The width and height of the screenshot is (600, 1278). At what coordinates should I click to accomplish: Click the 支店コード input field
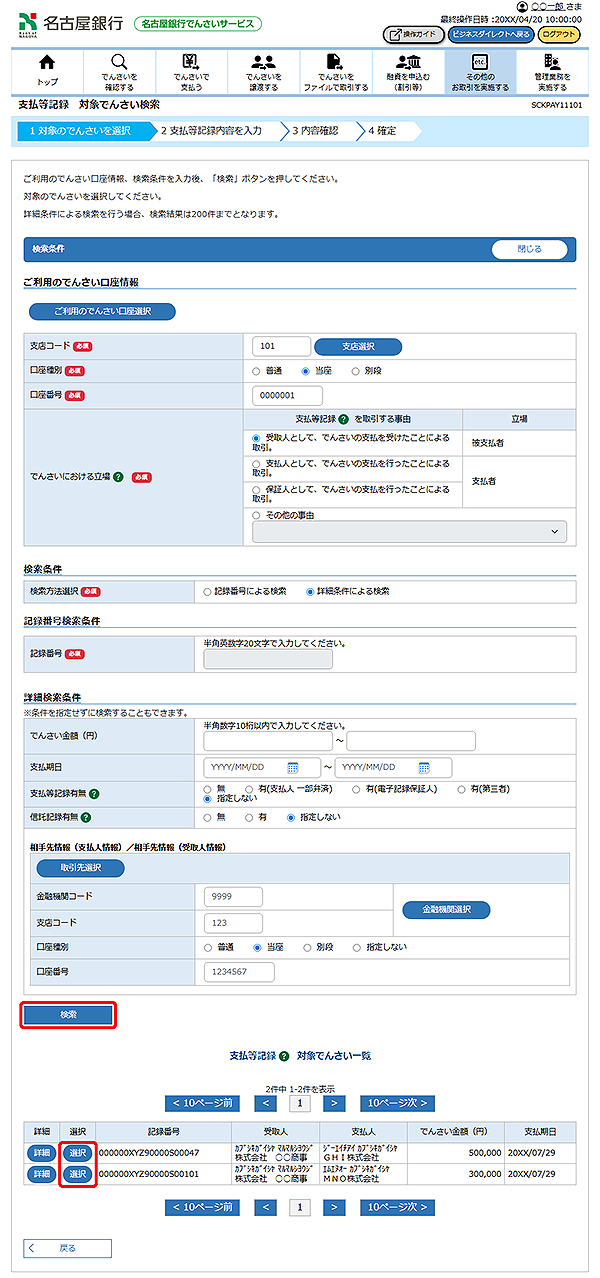pyautogui.click(x=281, y=347)
